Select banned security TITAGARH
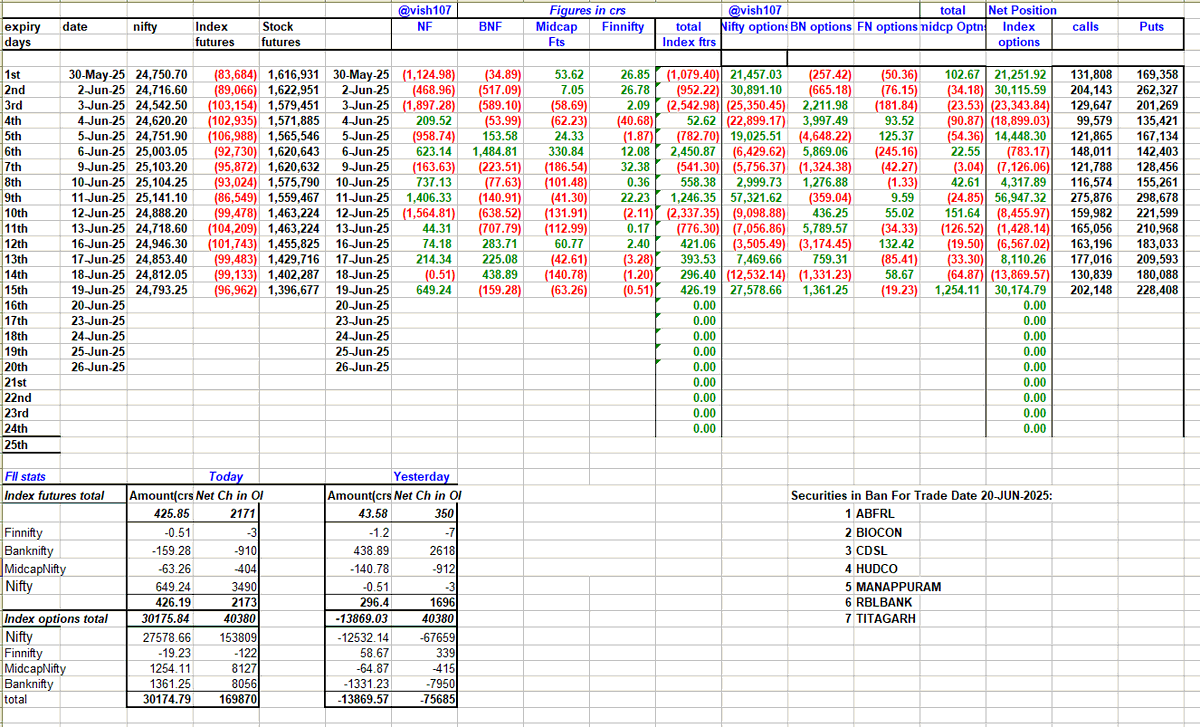The height and width of the screenshot is (727, 1200). coord(886,619)
